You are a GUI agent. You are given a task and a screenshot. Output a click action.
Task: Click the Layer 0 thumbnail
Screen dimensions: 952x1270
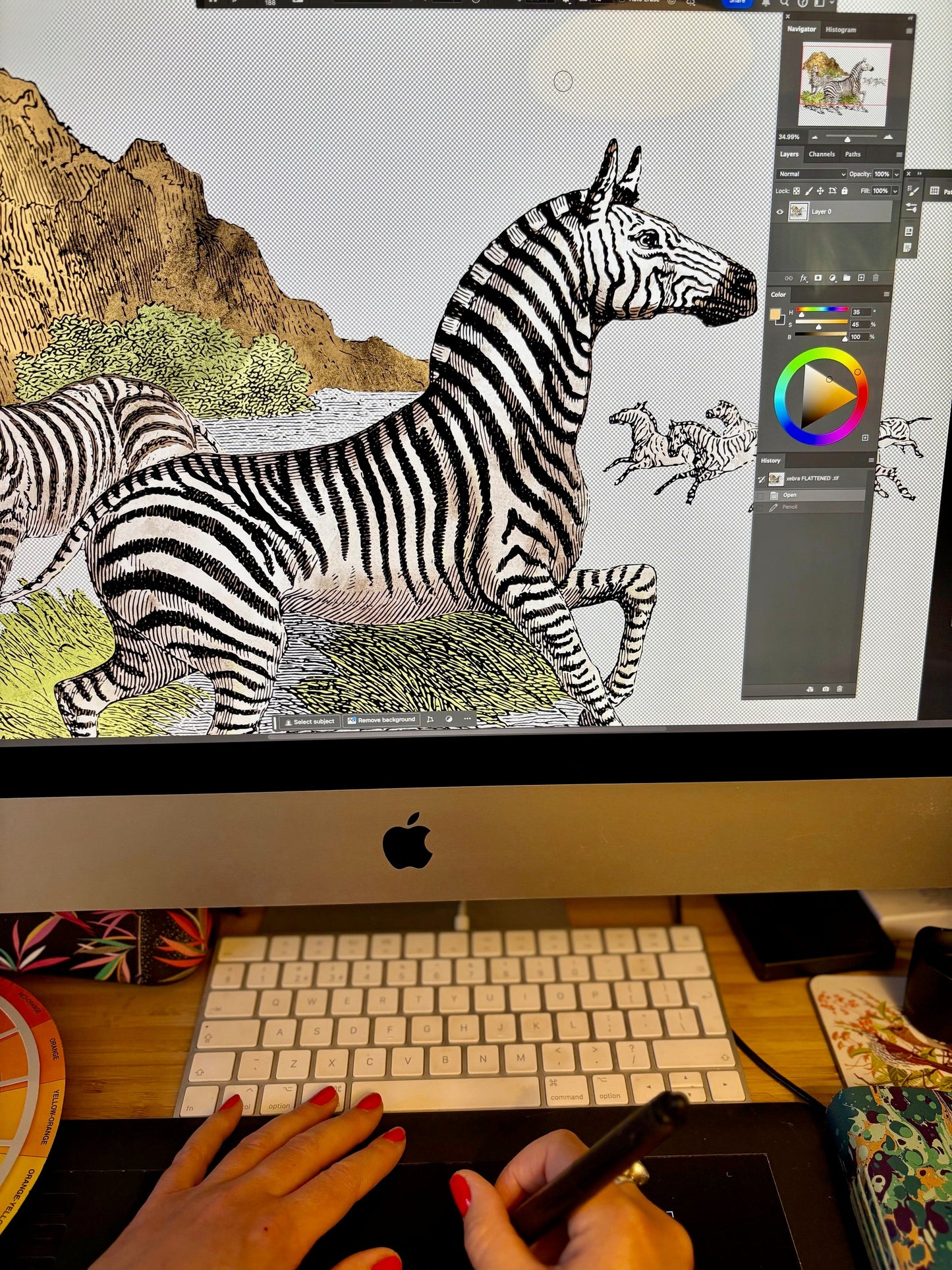point(798,212)
